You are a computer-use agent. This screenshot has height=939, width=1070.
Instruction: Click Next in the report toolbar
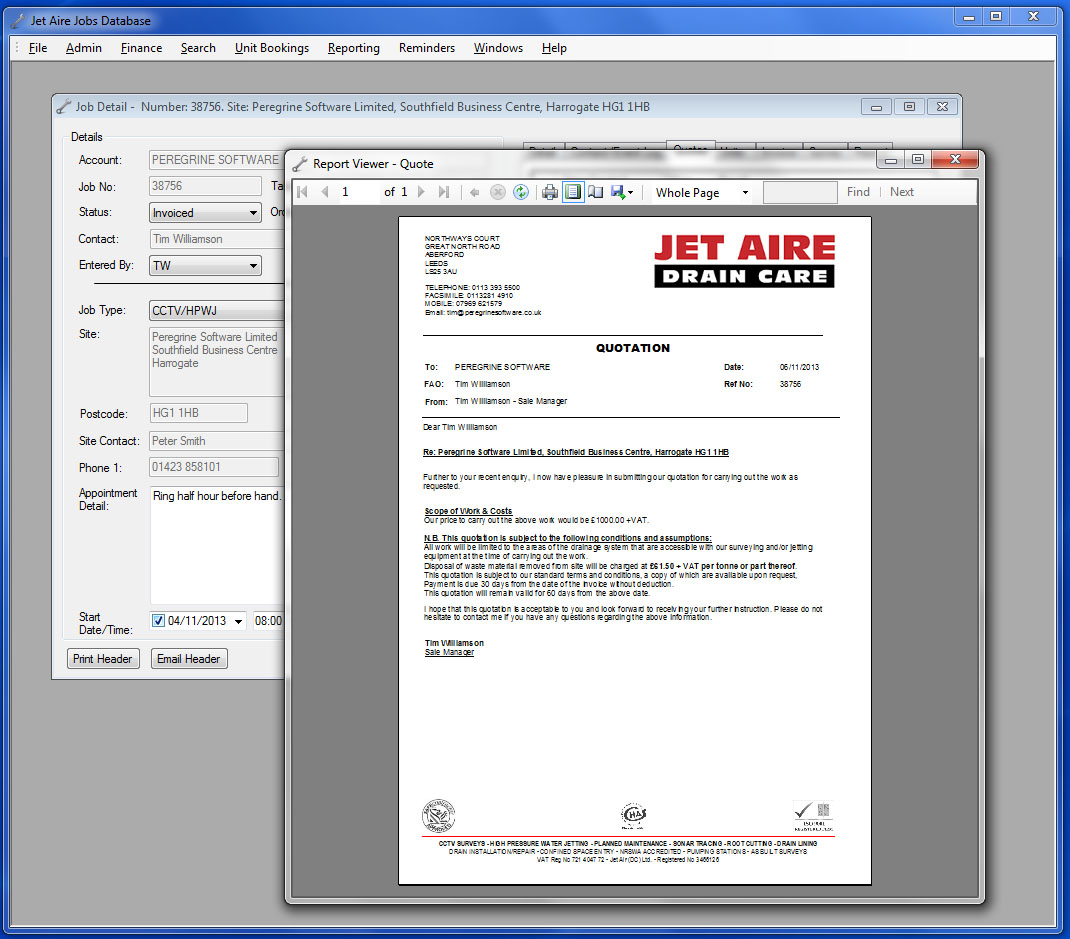901,192
